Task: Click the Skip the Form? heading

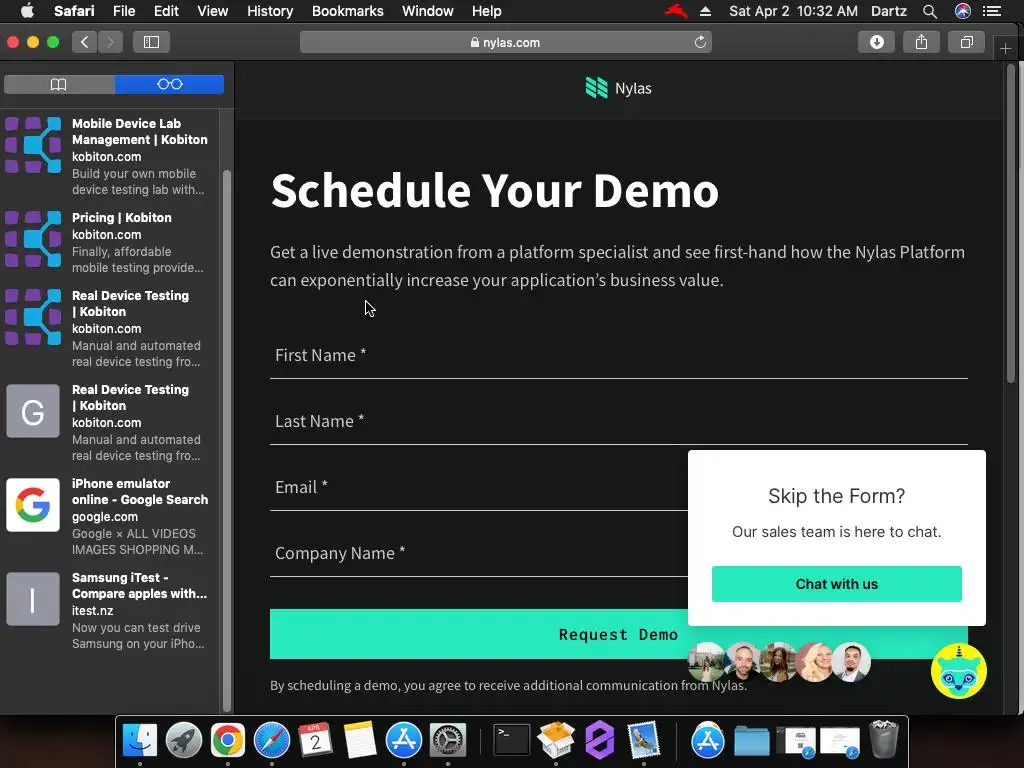Action: point(837,496)
